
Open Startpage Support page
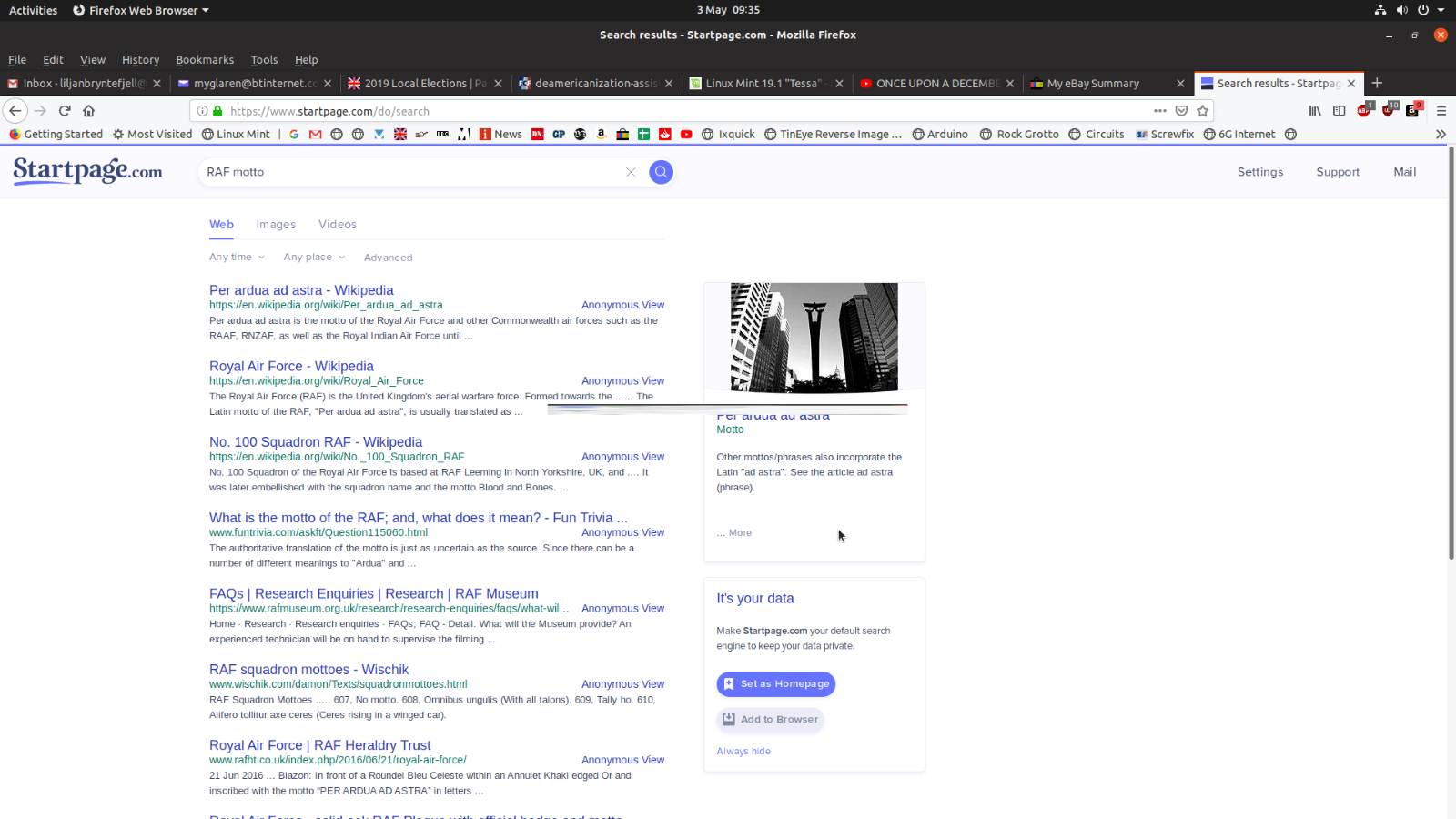click(1337, 172)
